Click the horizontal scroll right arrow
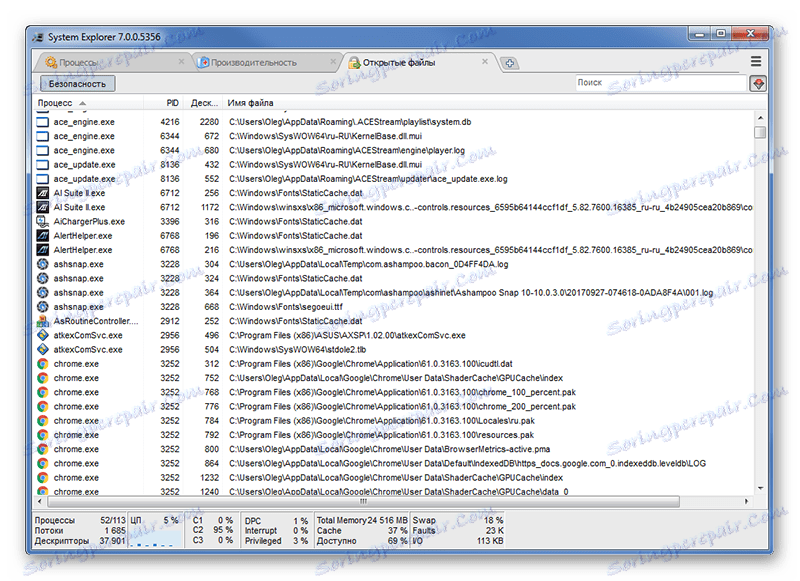This screenshot has width=800, height=581. tap(746, 502)
